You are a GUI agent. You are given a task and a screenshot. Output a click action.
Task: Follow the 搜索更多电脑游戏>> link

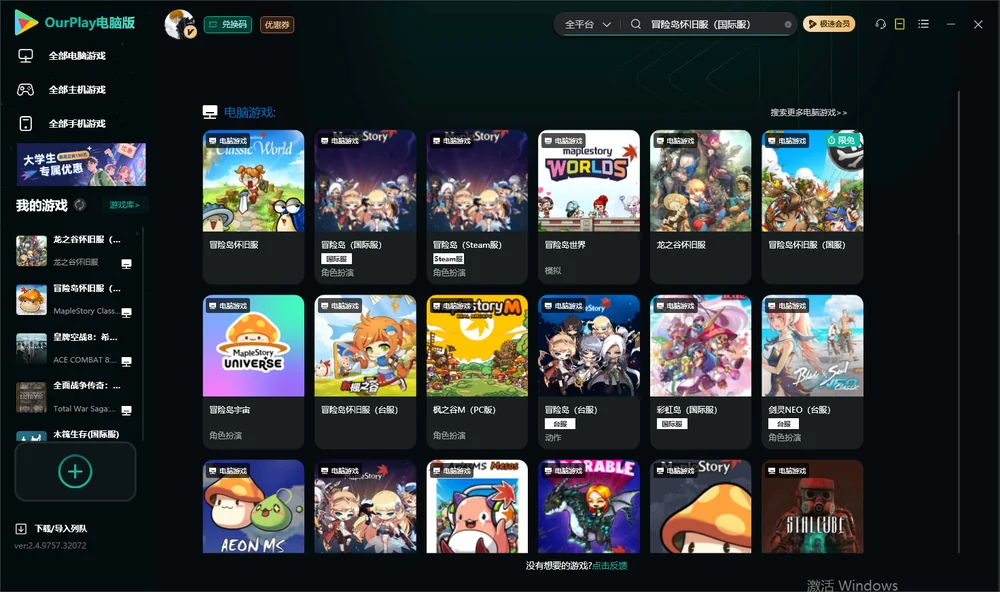click(x=808, y=113)
